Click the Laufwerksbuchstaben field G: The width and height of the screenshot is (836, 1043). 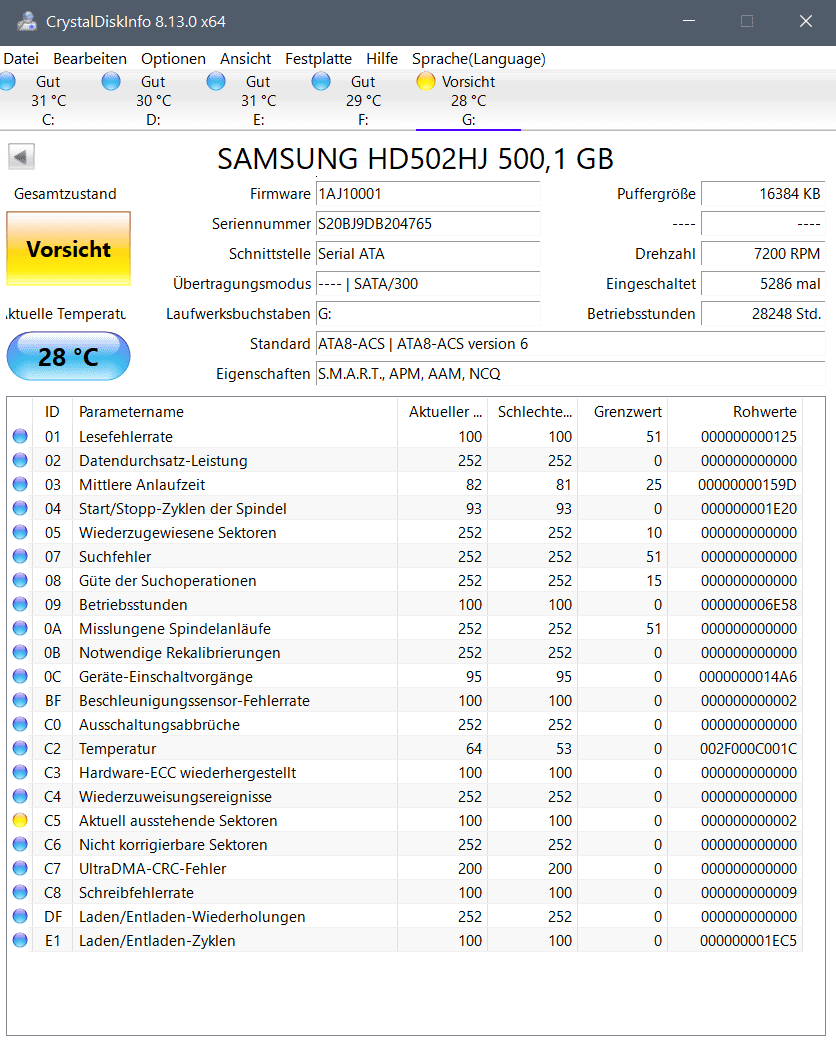click(x=428, y=313)
